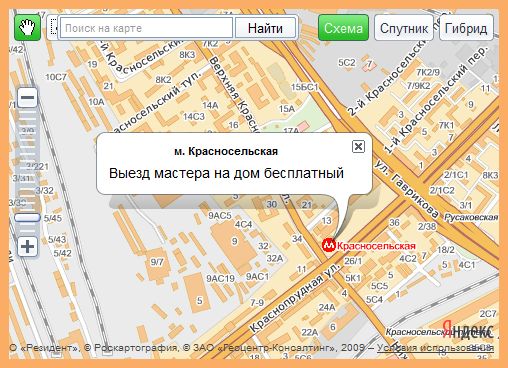Click building label 2/38
The width and height of the screenshot is (508, 368).
(x=427, y=226)
